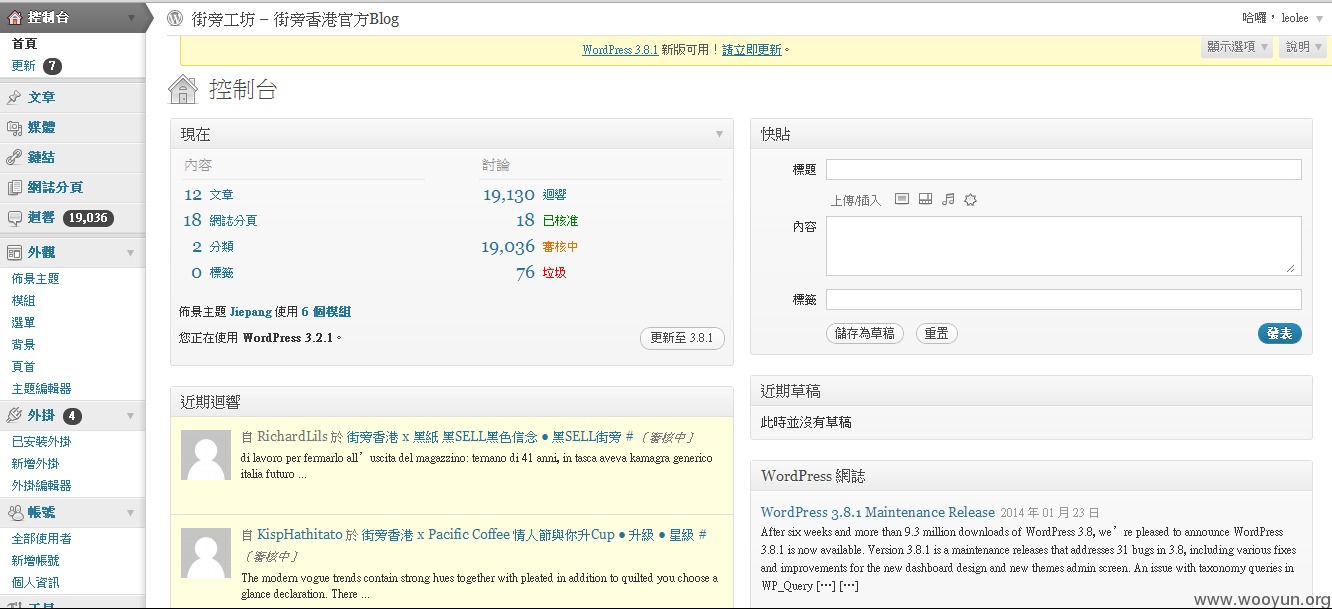The image size is (1332, 609).
Task: Click the 審核中 pending comments link
Action: pyautogui.click(x=560, y=247)
